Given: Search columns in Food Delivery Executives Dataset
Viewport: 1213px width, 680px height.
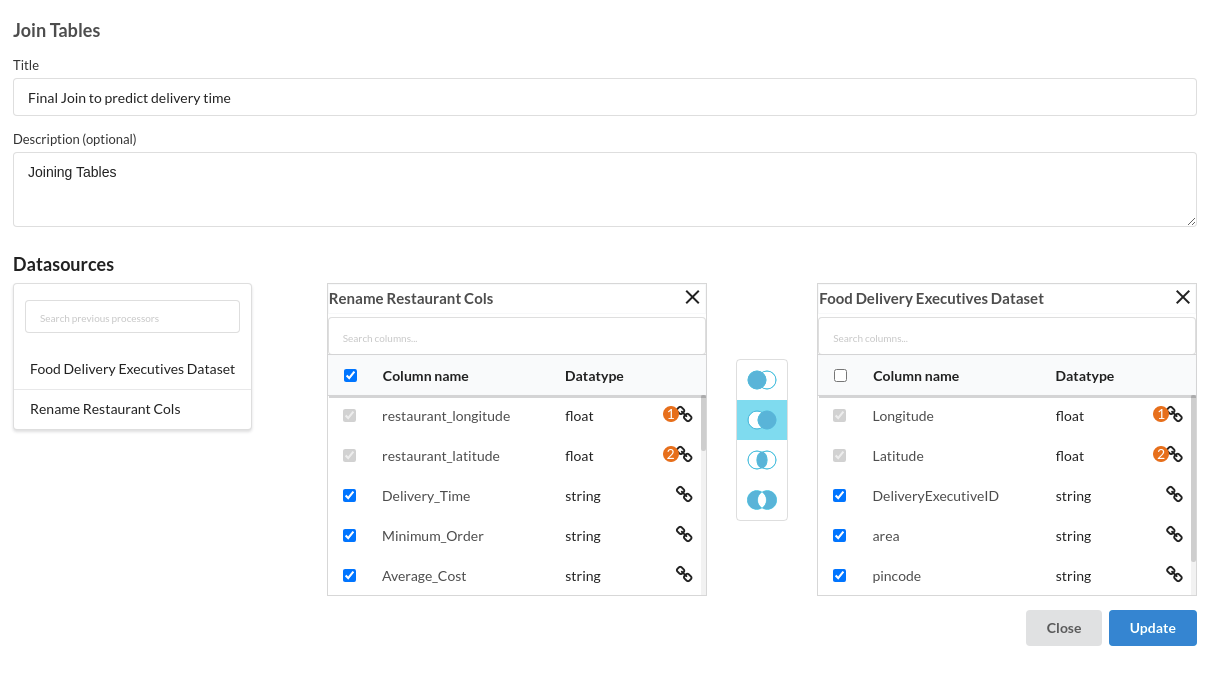Looking at the screenshot, I should point(1007,336).
